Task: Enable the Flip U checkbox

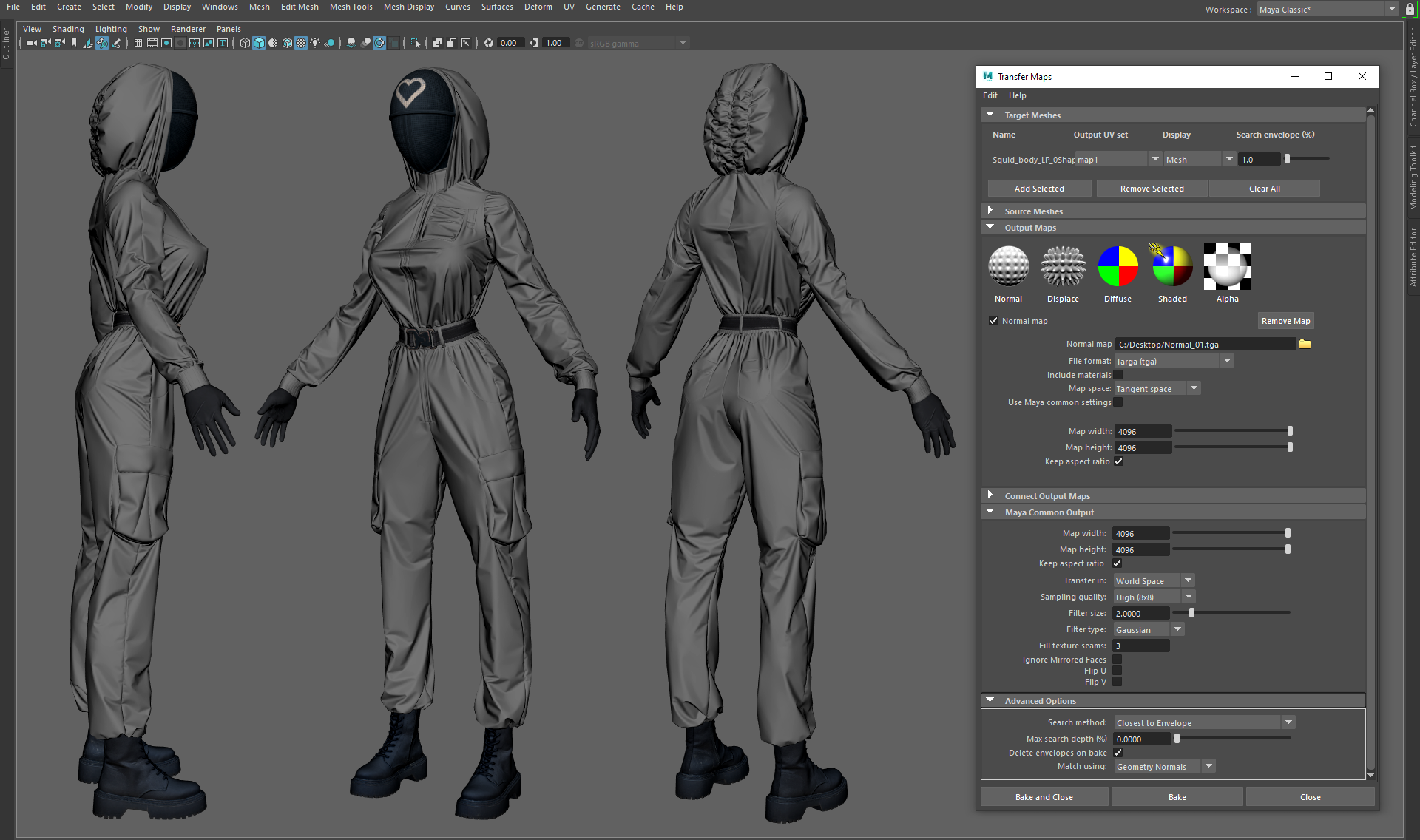Action: tap(1117, 671)
